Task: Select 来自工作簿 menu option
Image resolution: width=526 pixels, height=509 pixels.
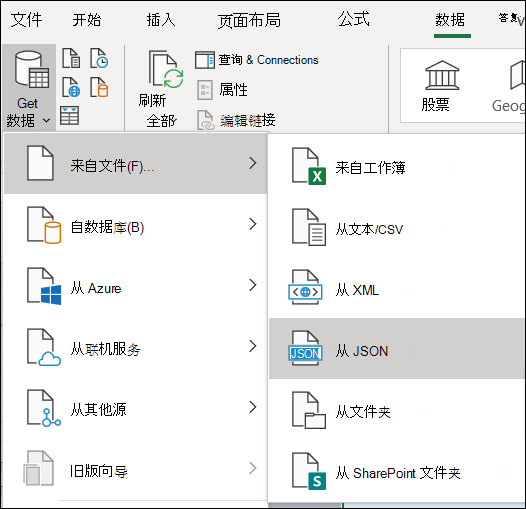Action: [397, 166]
